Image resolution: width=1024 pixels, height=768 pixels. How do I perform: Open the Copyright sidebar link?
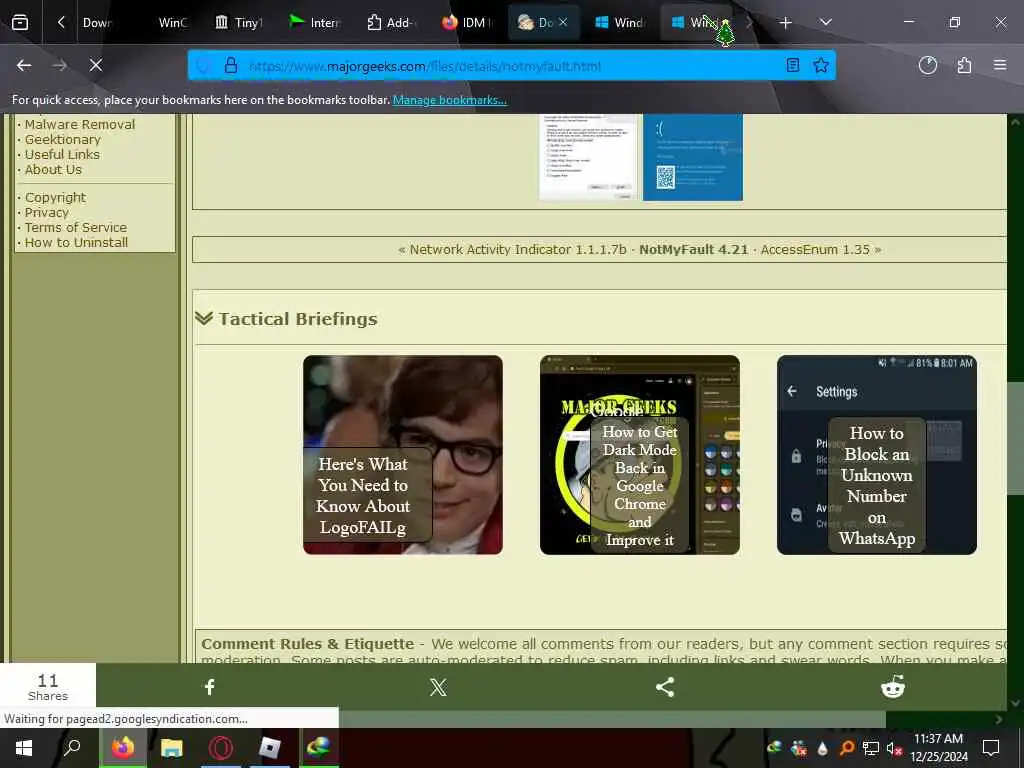point(55,197)
